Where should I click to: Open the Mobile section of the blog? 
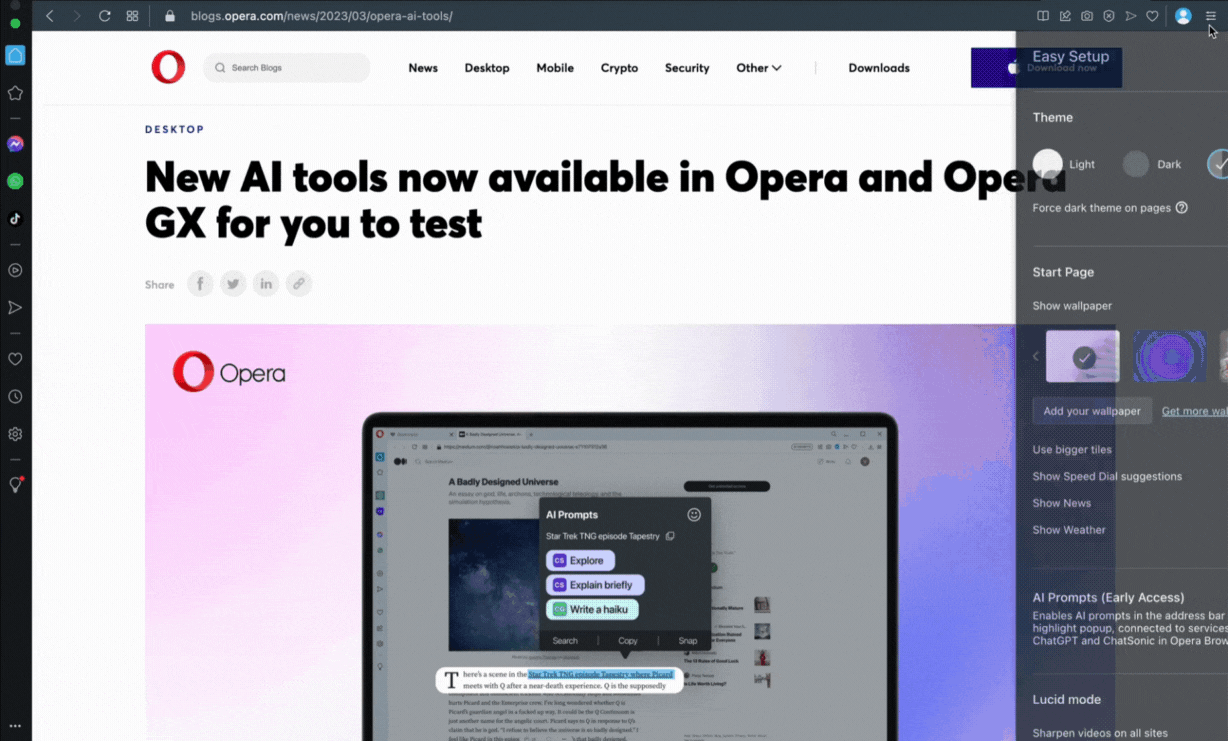[x=555, y=68]
